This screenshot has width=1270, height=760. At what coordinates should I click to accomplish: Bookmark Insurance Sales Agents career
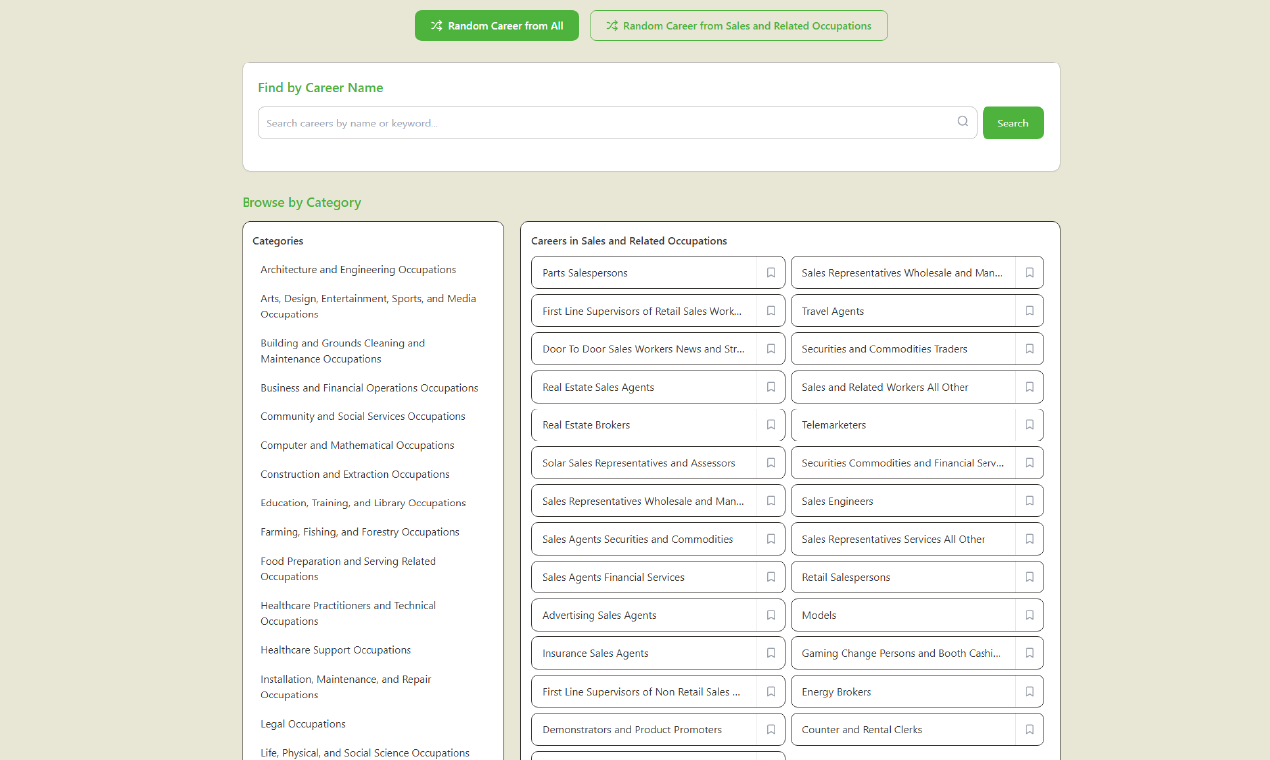pos(771,653)
